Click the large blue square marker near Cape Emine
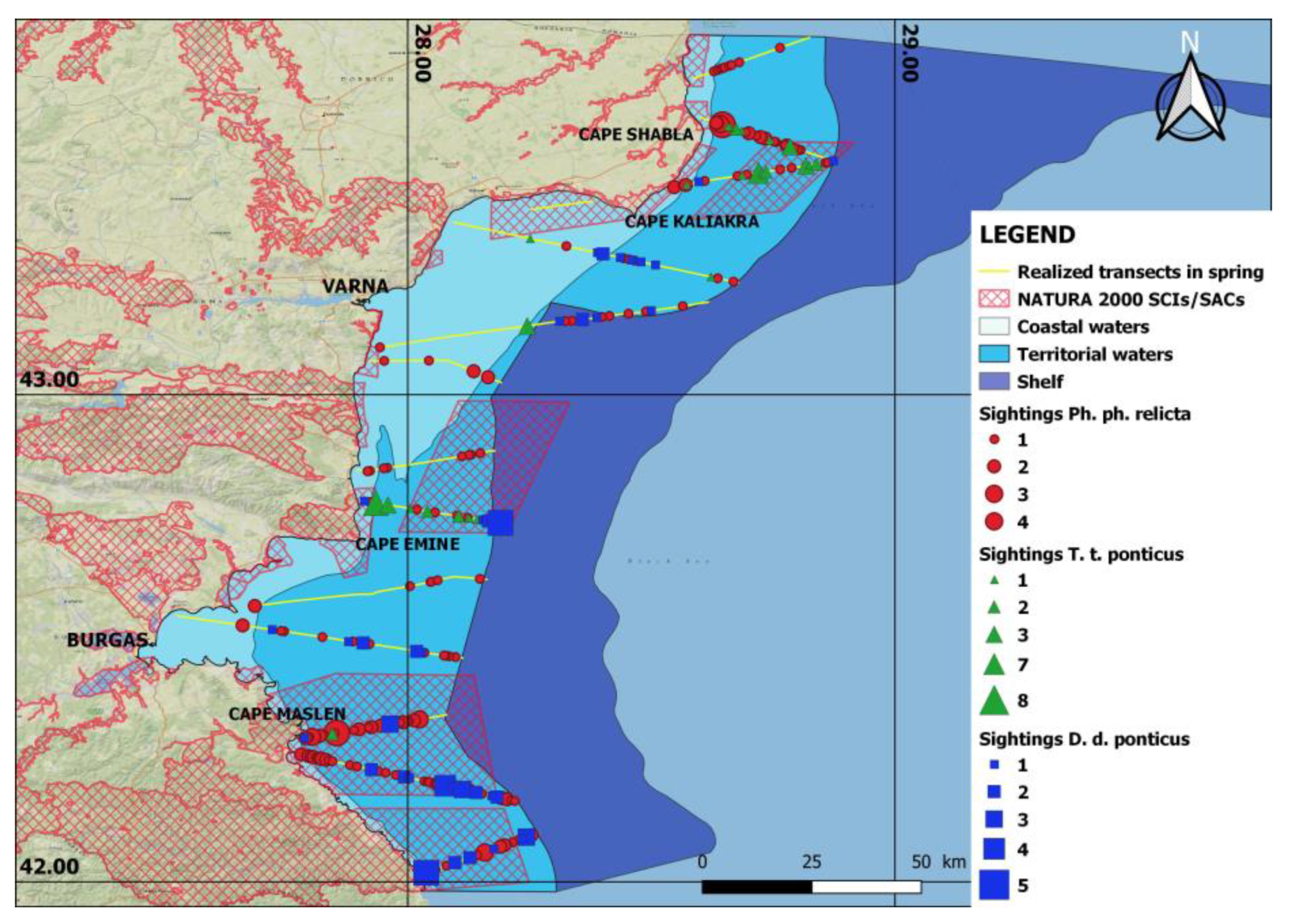 pos(500,523)
